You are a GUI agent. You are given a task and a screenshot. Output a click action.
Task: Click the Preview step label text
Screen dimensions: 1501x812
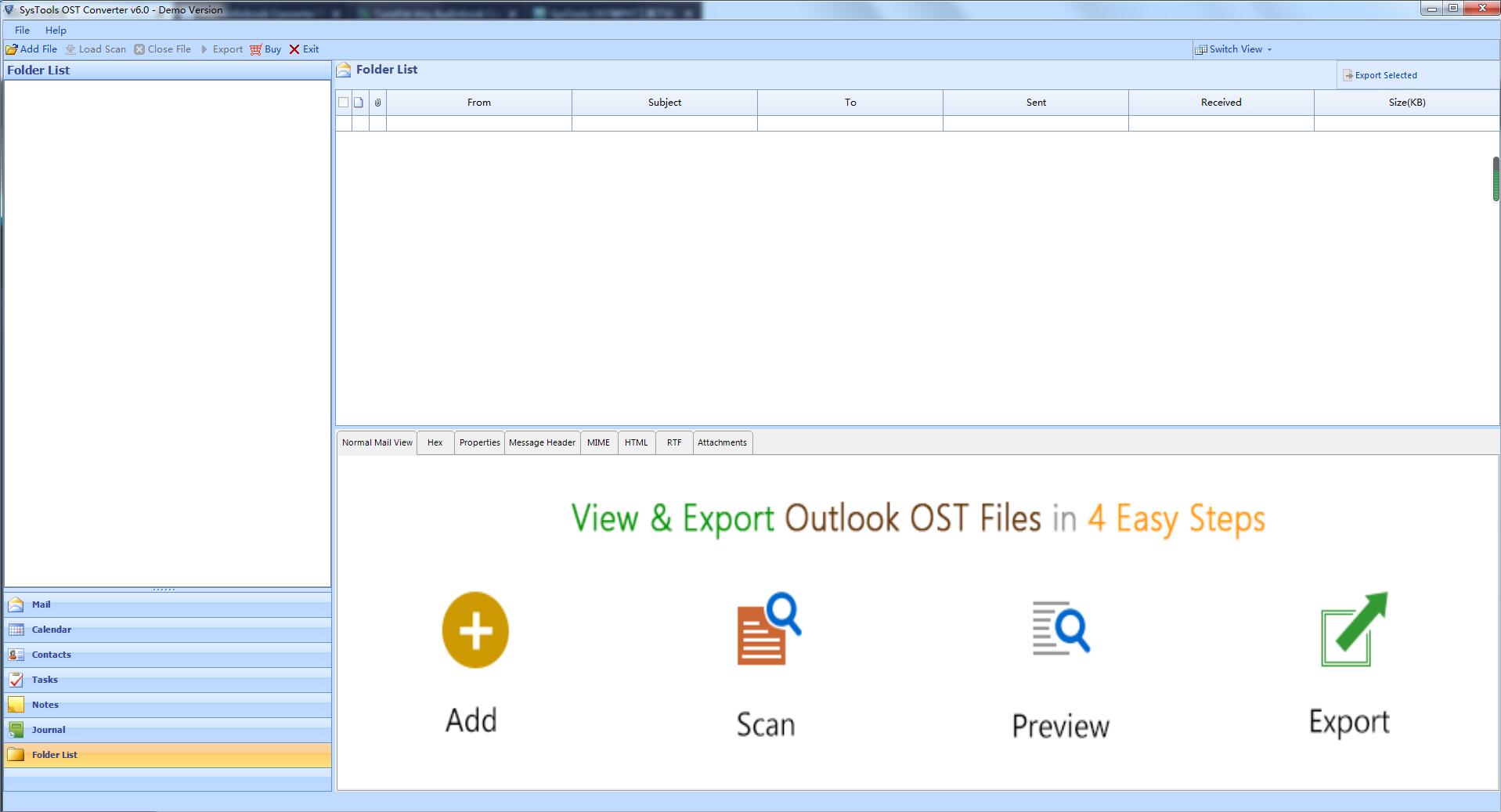tap(1061, 726)
